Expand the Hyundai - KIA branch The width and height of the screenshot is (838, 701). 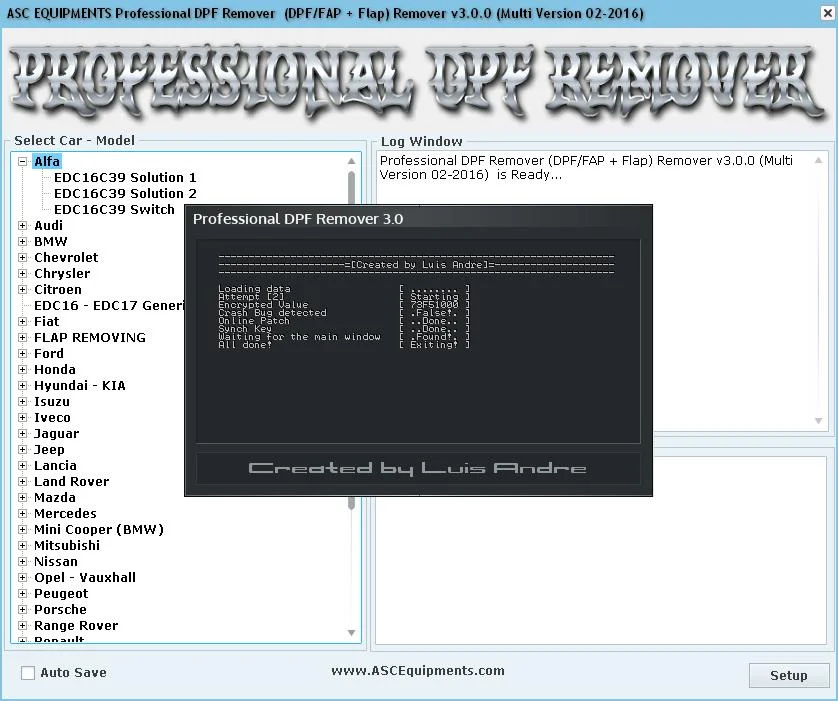pos(23,385)
